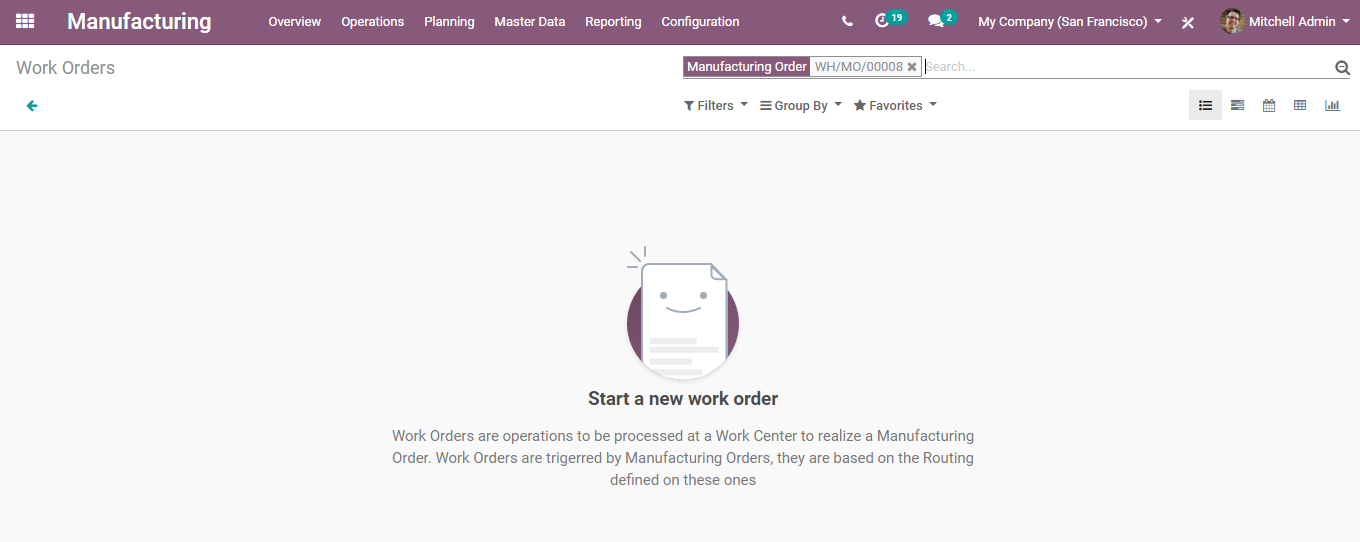Open the Operations menu
Viewport: 1360px width, 542px height.
[372, 21]
